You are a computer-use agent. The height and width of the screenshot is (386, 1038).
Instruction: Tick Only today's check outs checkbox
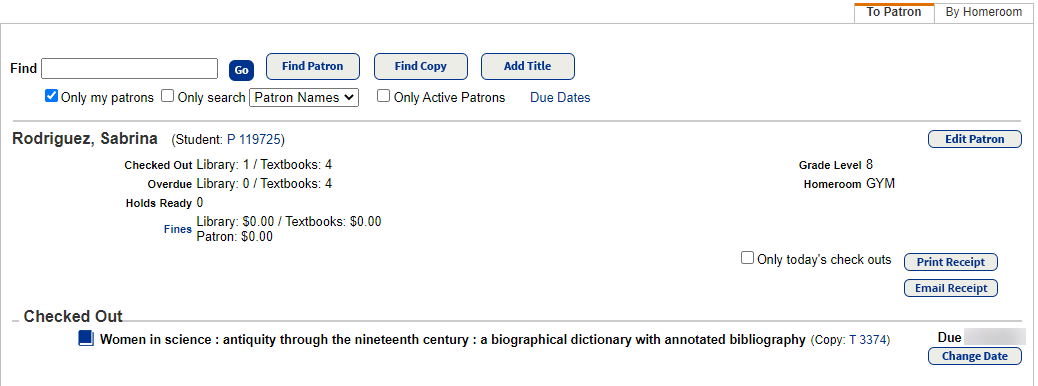(747, 258)
